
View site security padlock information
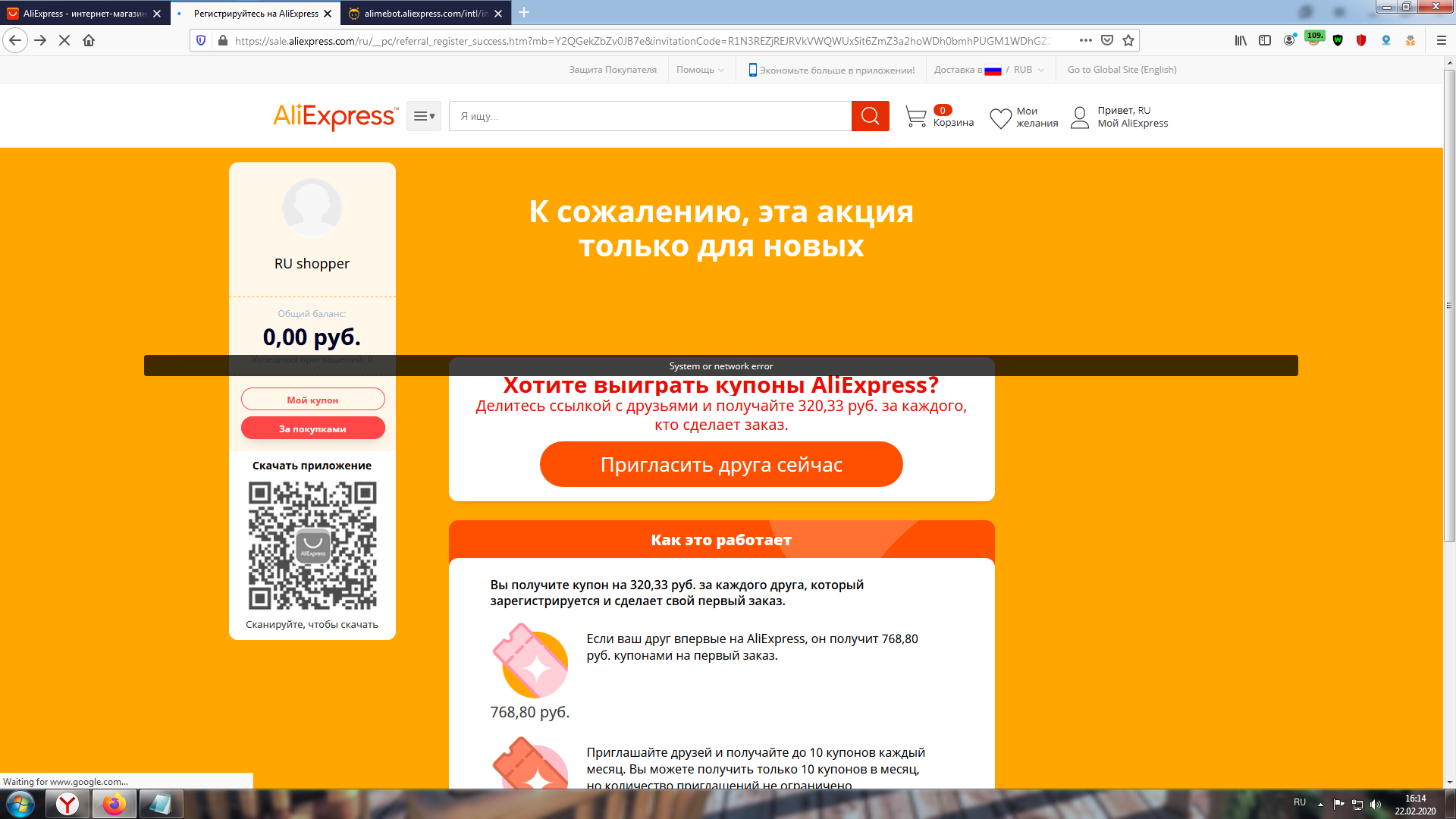(222, 40)
